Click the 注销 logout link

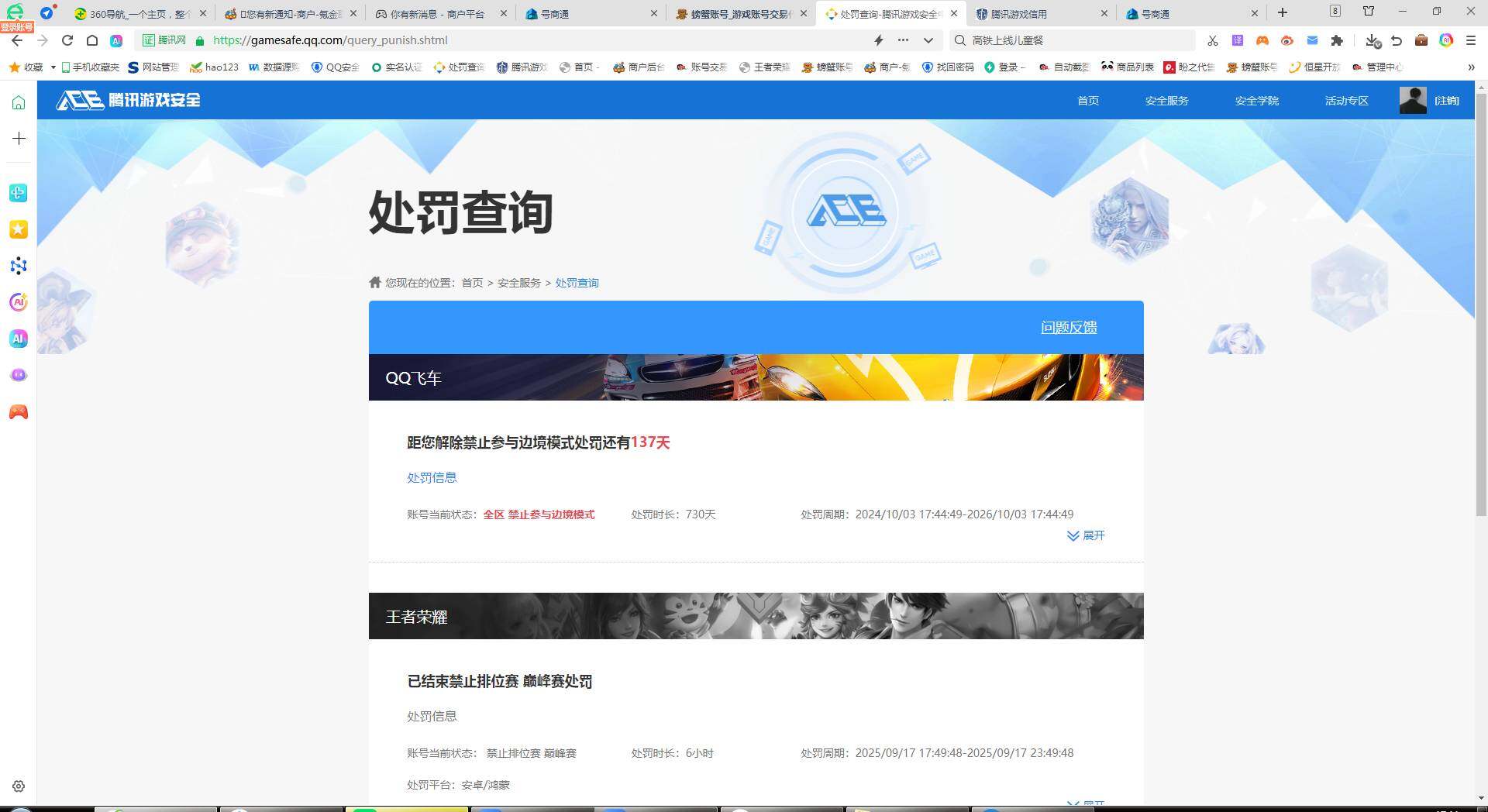coord(1446,101)
